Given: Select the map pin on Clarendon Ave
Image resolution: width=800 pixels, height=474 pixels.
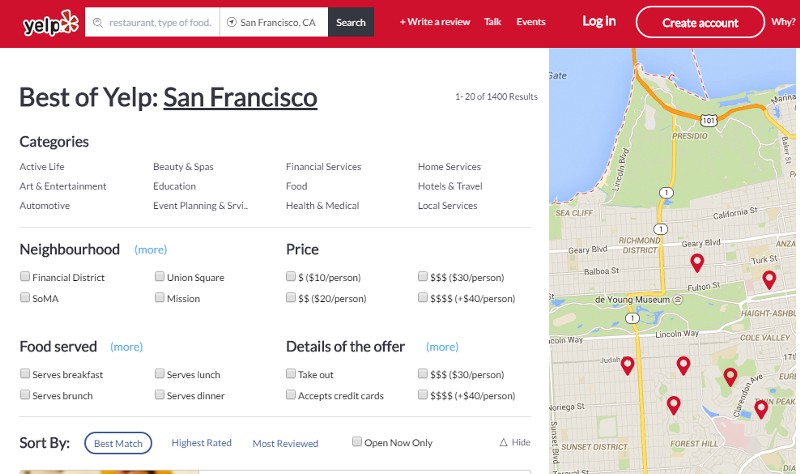Looking at the screenshot, I should tap(730, 377).
